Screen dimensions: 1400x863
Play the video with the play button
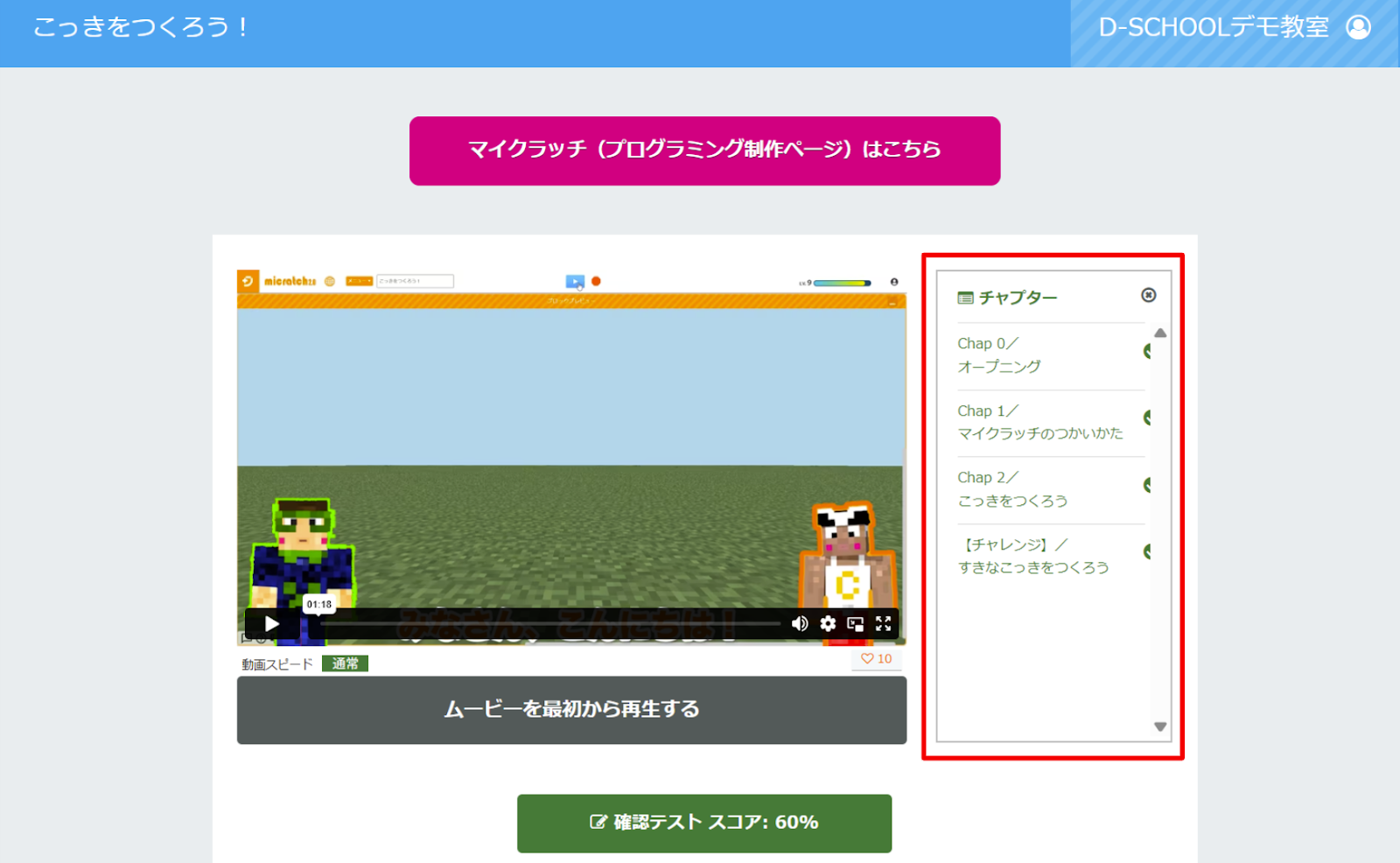[272, 624]
